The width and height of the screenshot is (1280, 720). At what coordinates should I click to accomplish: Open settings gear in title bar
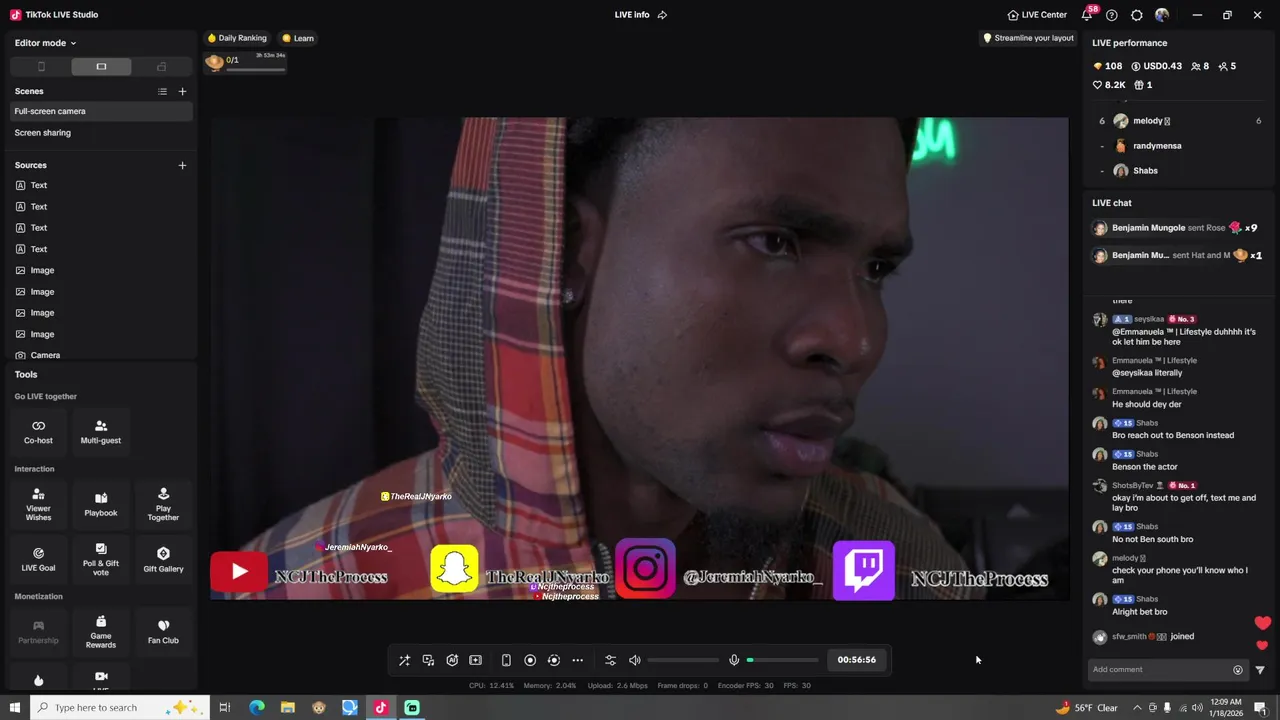click(1137, 15)
